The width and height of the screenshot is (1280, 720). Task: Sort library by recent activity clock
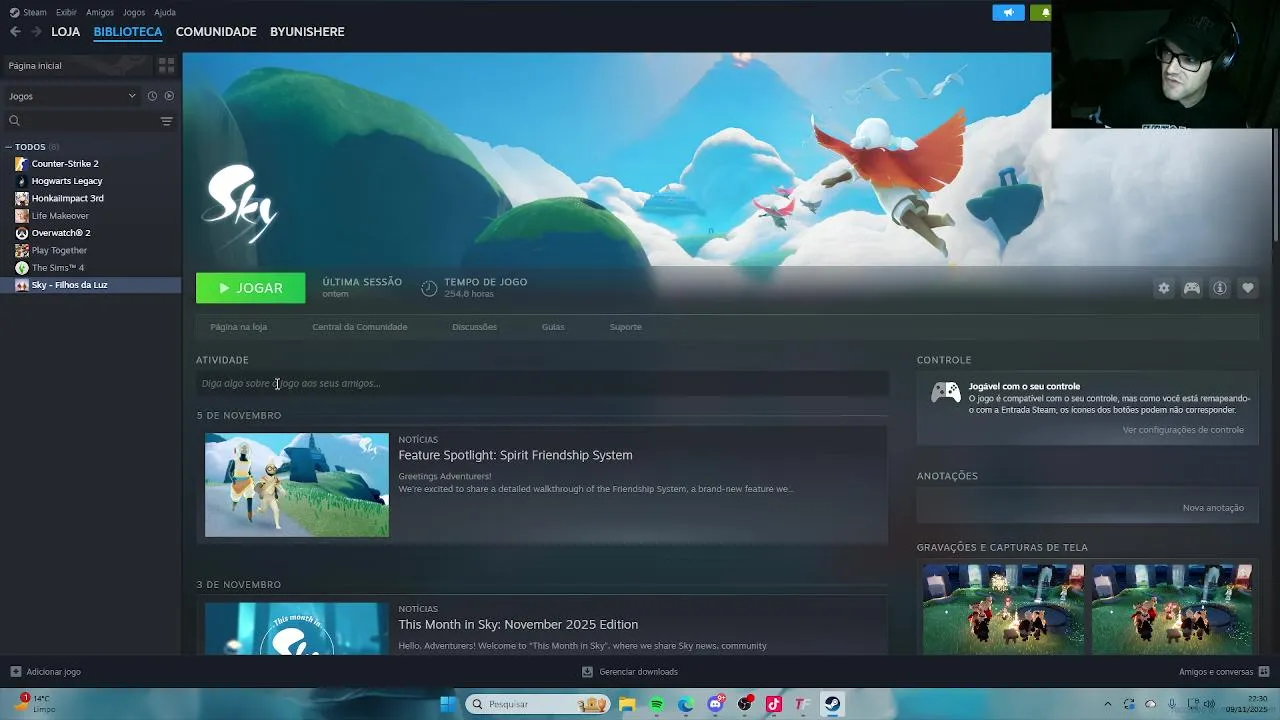click(x=152, y=96)
